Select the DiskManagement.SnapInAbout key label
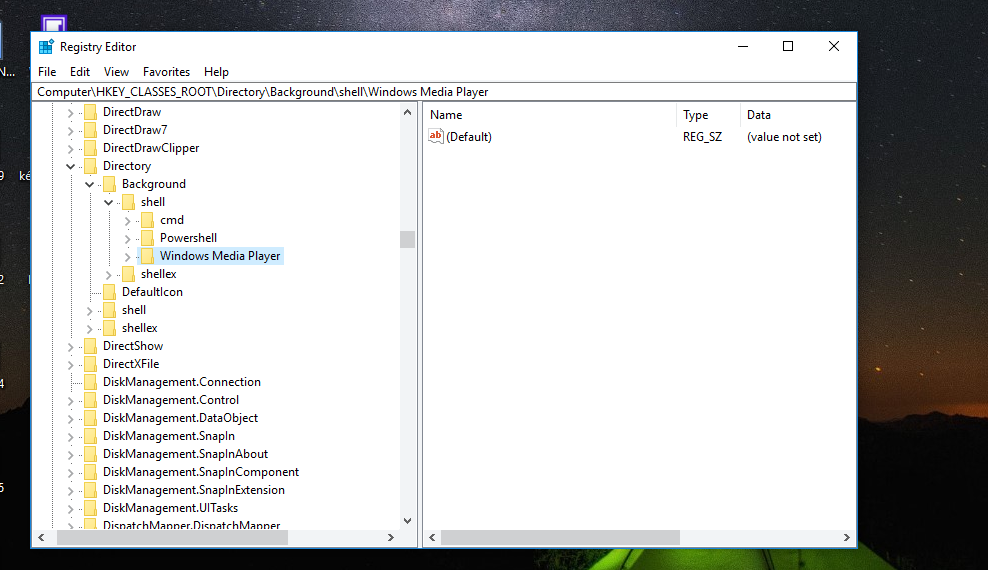This screenshot has width=988, height=570. click(185, 454)
